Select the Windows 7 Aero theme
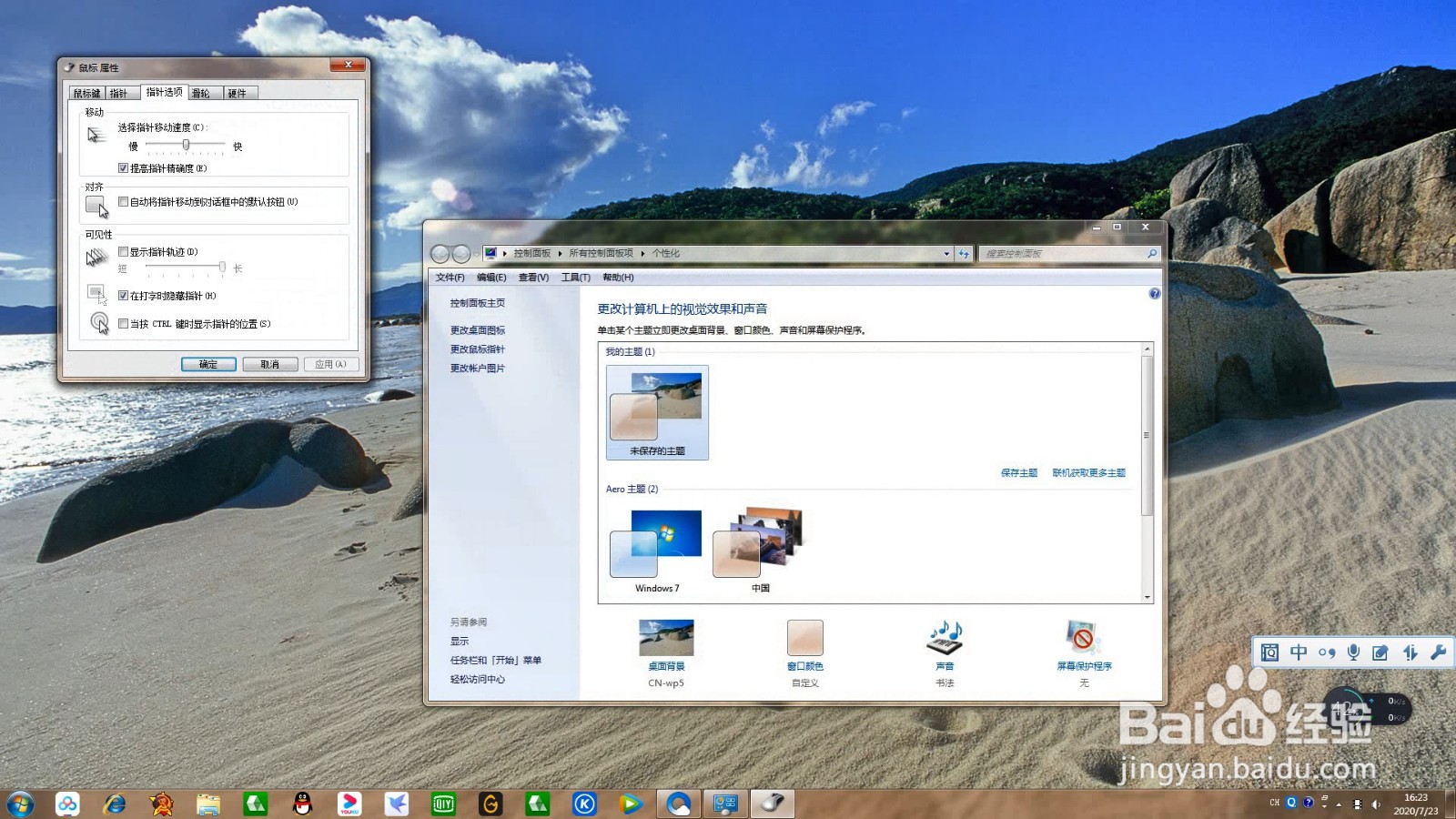This screenshot has width=1456, height=819. [657, 551]
